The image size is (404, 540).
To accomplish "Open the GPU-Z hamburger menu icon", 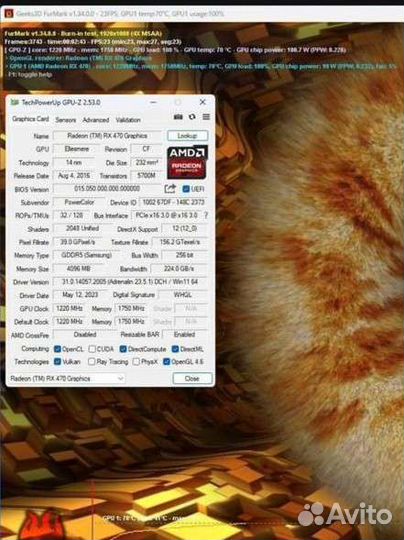I will (206, 117).
